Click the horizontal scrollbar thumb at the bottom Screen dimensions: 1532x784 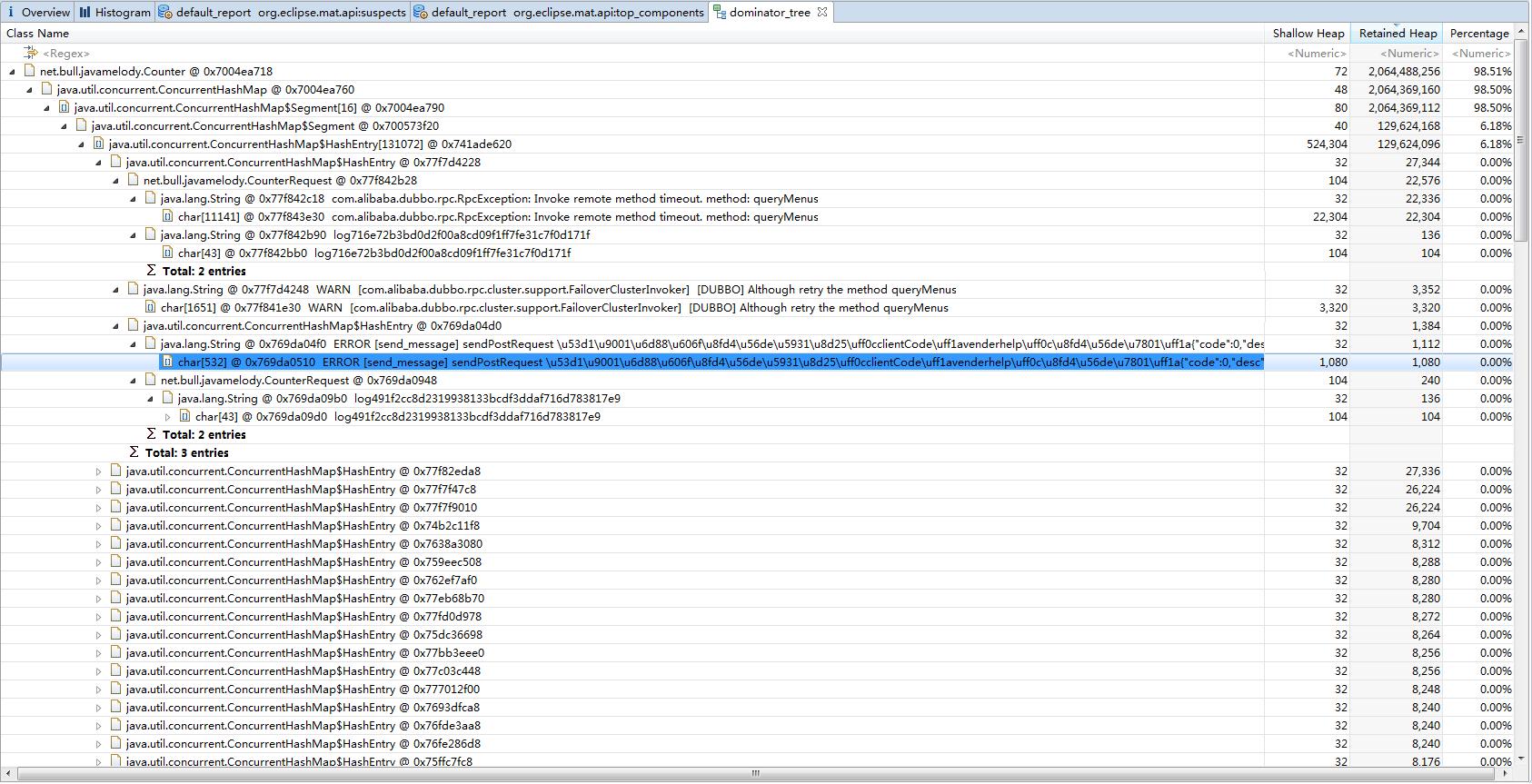[x=755, y=774]
